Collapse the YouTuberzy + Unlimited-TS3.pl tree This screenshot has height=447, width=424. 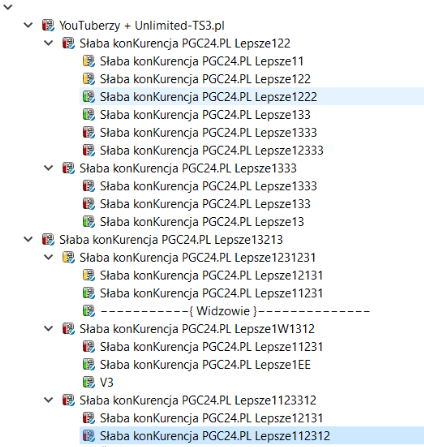(x=28, y=25)
